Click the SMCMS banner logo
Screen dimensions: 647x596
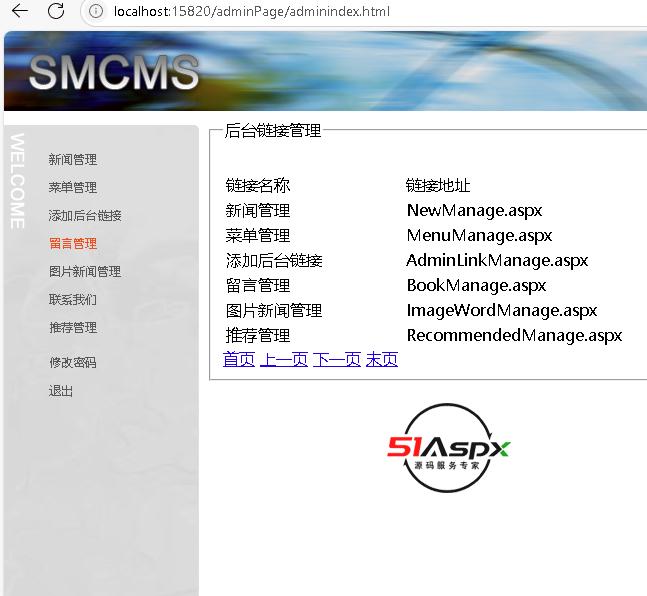[x=114, y=73]
